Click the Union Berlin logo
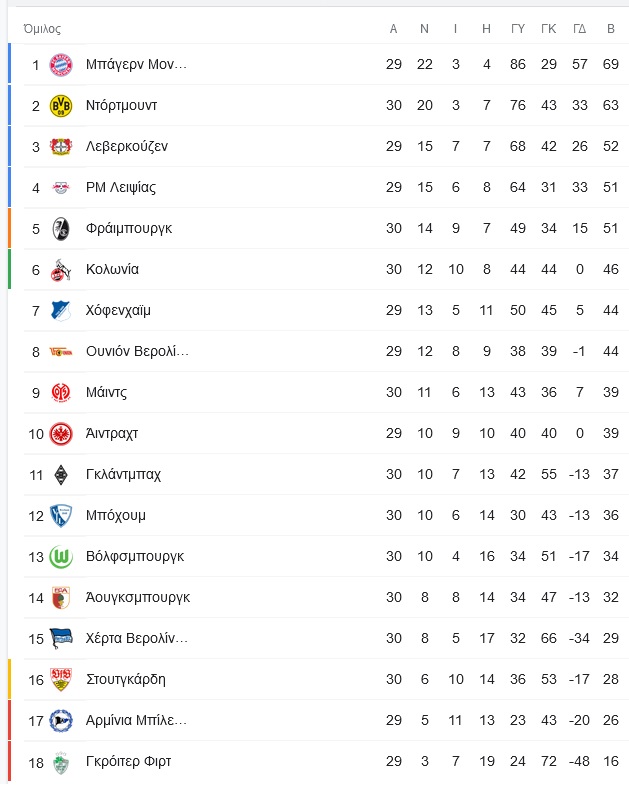The height and width of the screenshot is (796, 629). pos(61,352)
